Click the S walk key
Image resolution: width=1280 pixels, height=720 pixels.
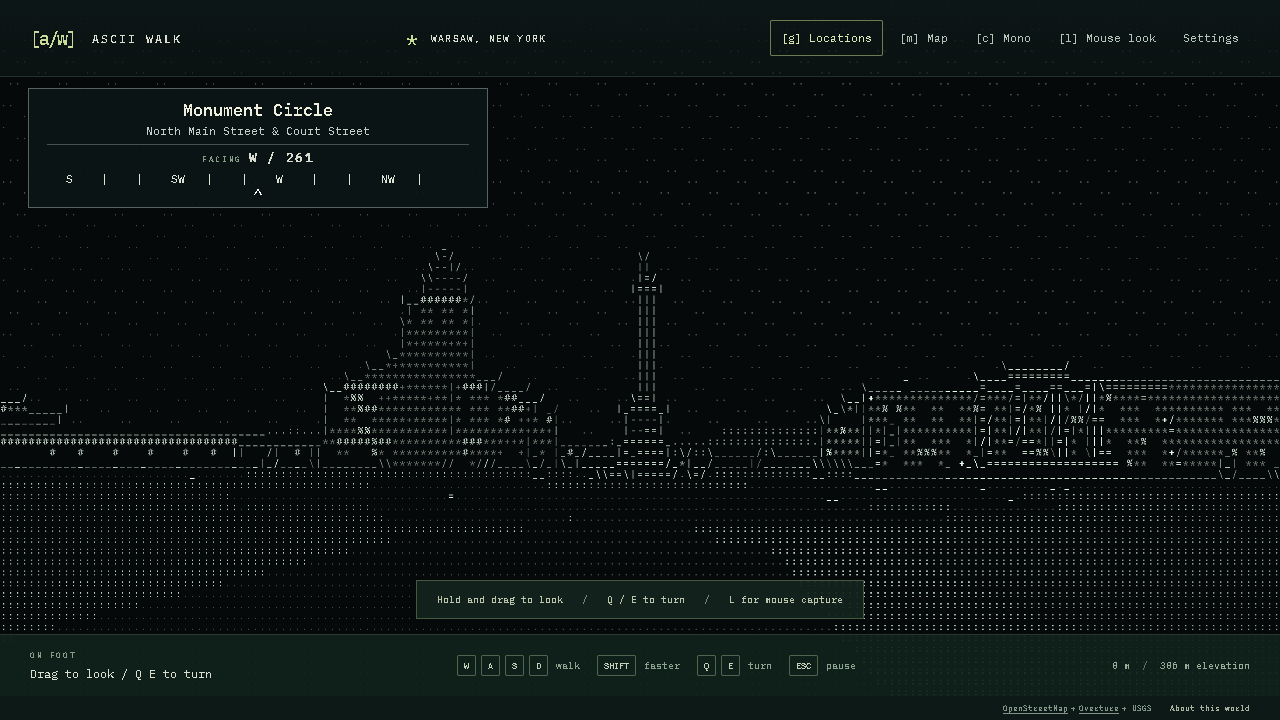514,666
